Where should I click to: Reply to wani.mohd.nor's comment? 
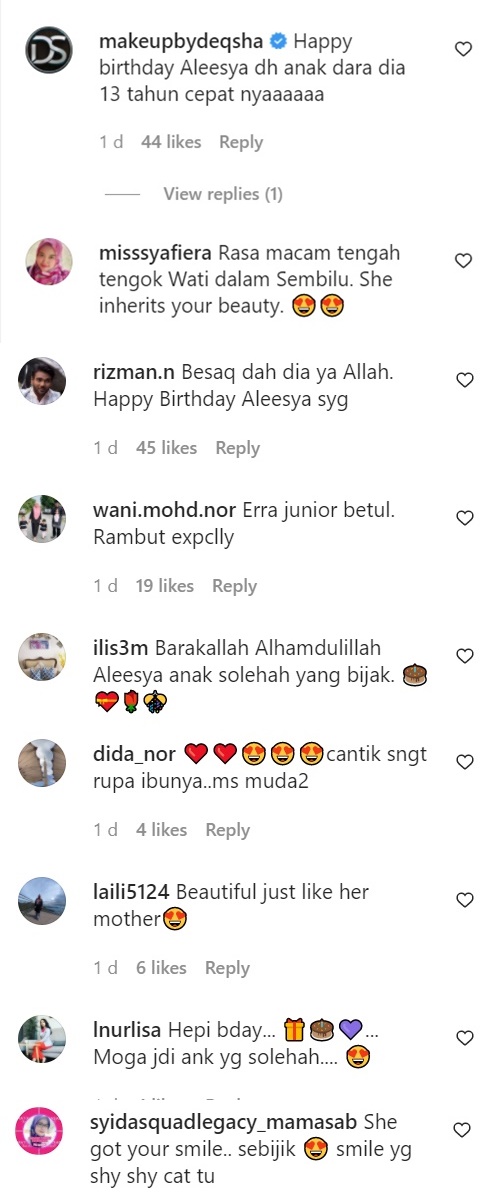click(x=235, y=586)
